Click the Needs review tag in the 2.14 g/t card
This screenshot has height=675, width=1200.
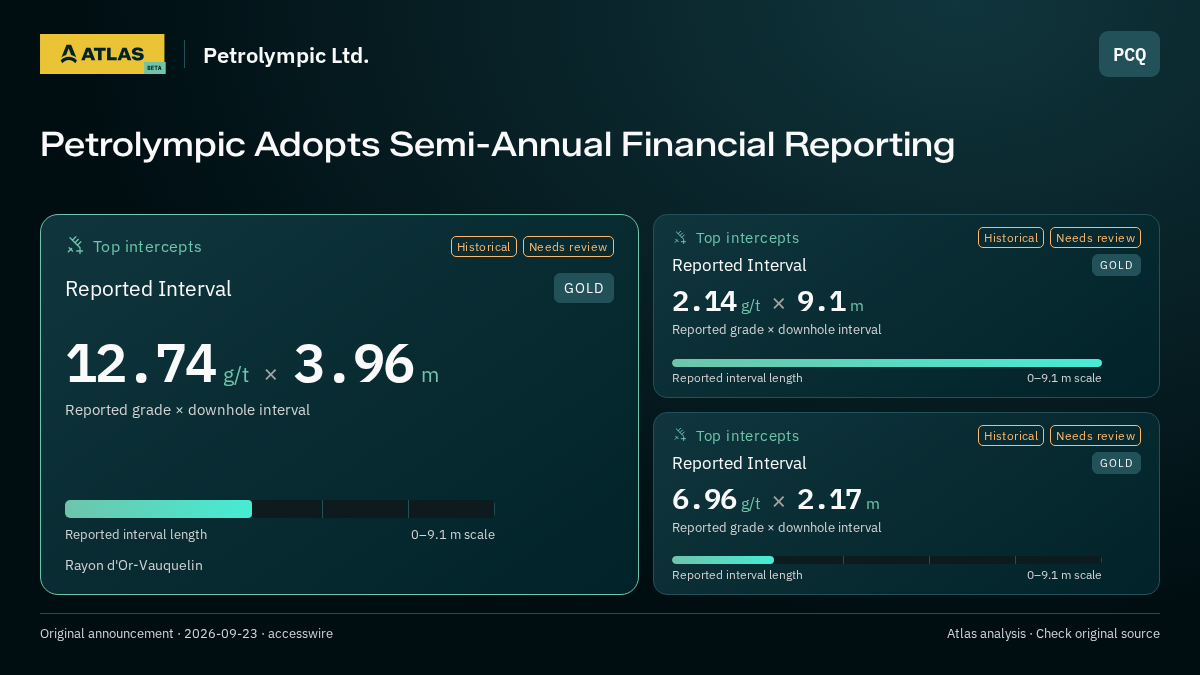[x=1095, y=237]
